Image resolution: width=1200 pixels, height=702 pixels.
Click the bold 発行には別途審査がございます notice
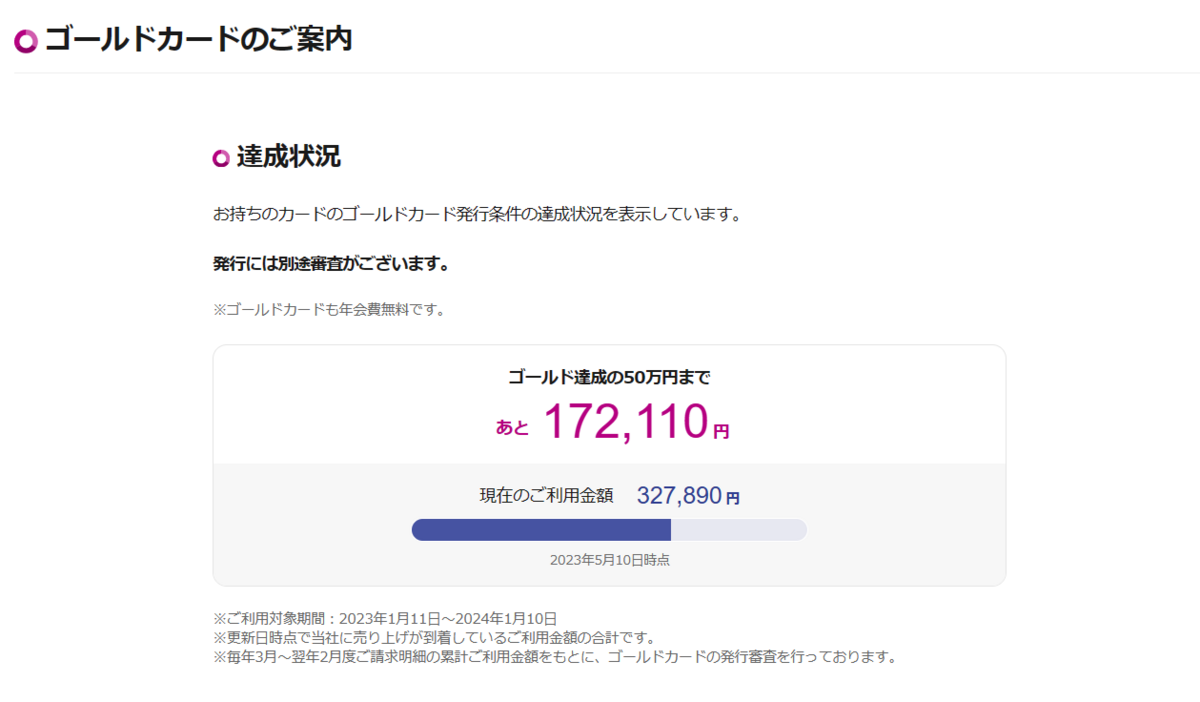point(331,265)
